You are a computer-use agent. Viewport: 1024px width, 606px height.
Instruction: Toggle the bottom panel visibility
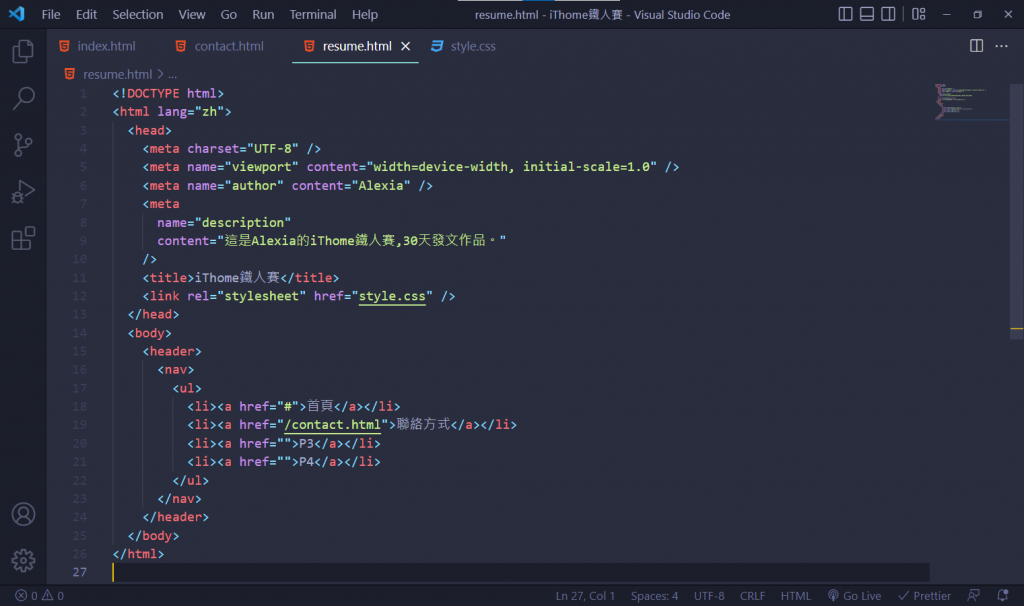[x=867, y=14]
